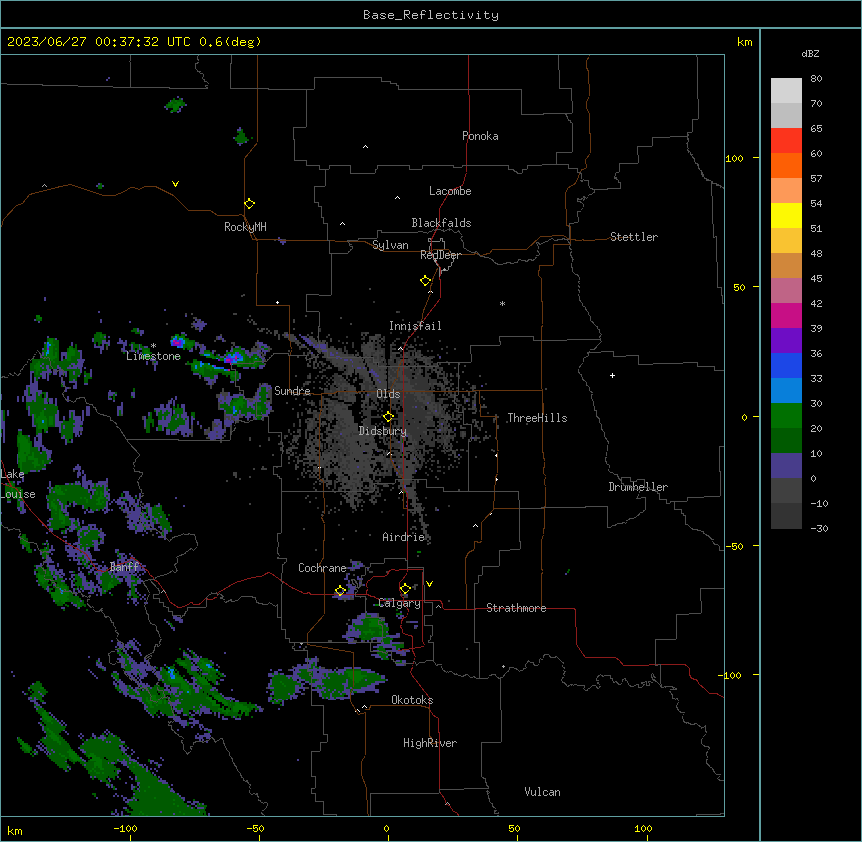
Task: Click the yellow diamond marker south of RedDeer
Action: 425,281
